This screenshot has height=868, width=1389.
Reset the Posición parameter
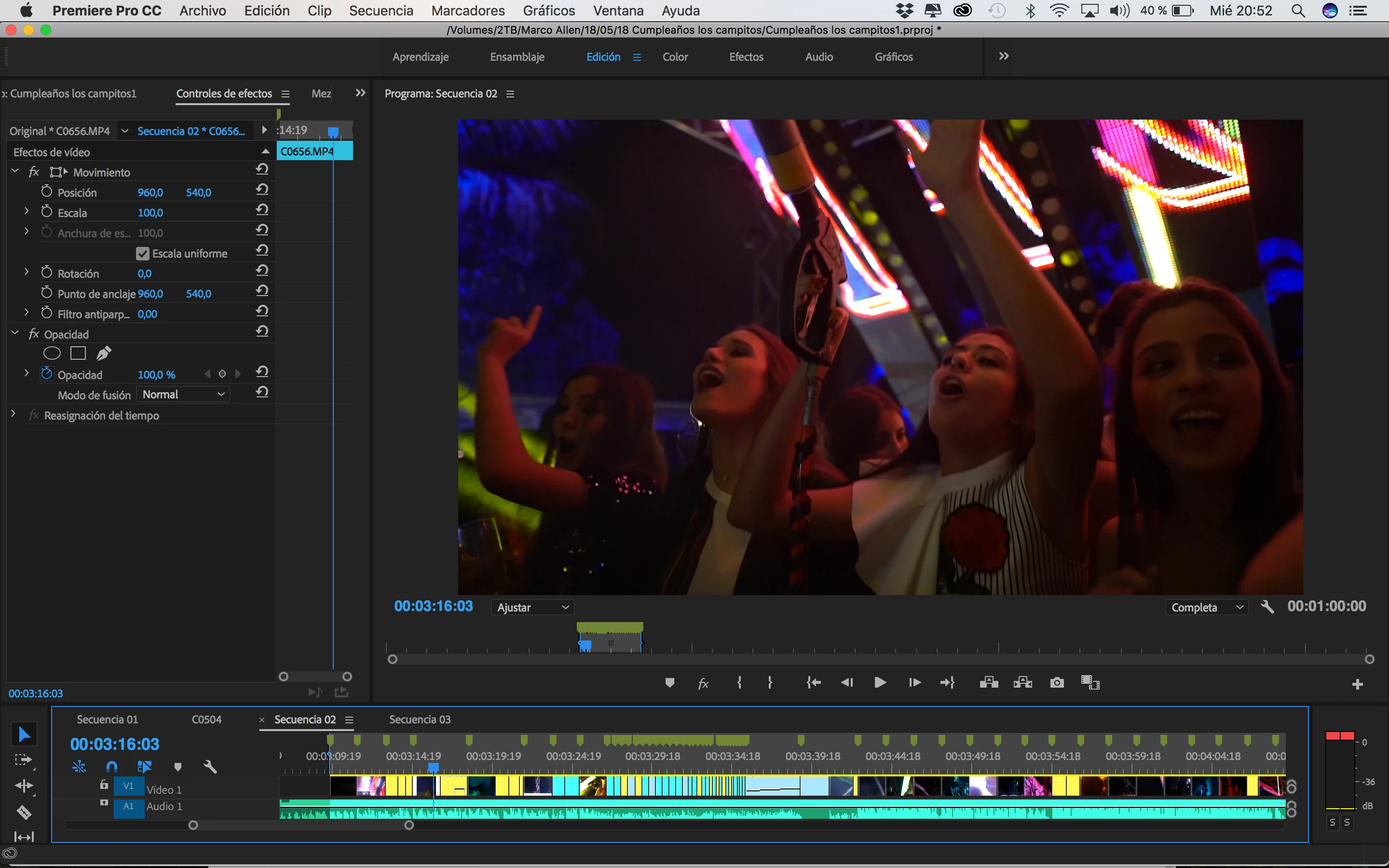tap(262, 190)
